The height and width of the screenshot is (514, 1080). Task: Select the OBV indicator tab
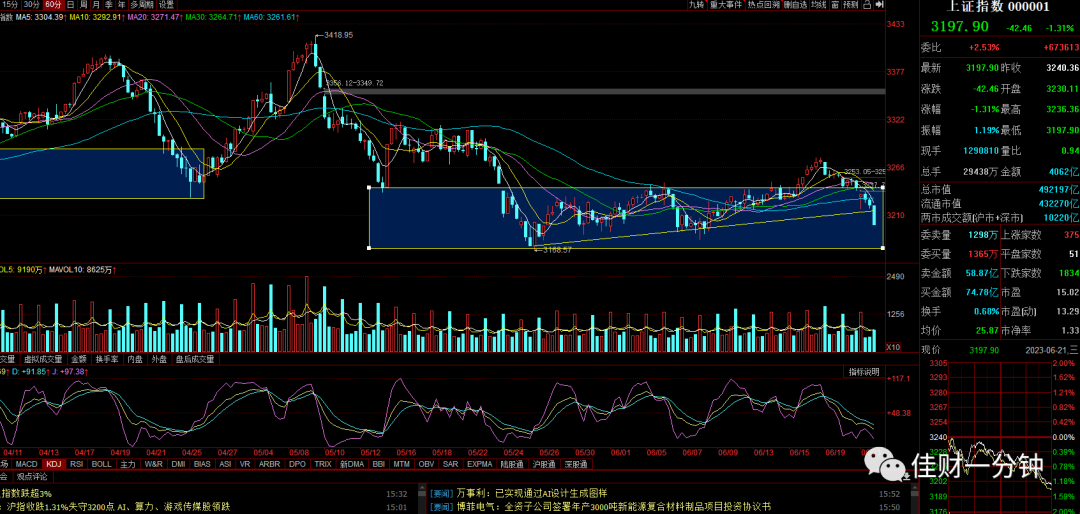click(x=426, y=464)
